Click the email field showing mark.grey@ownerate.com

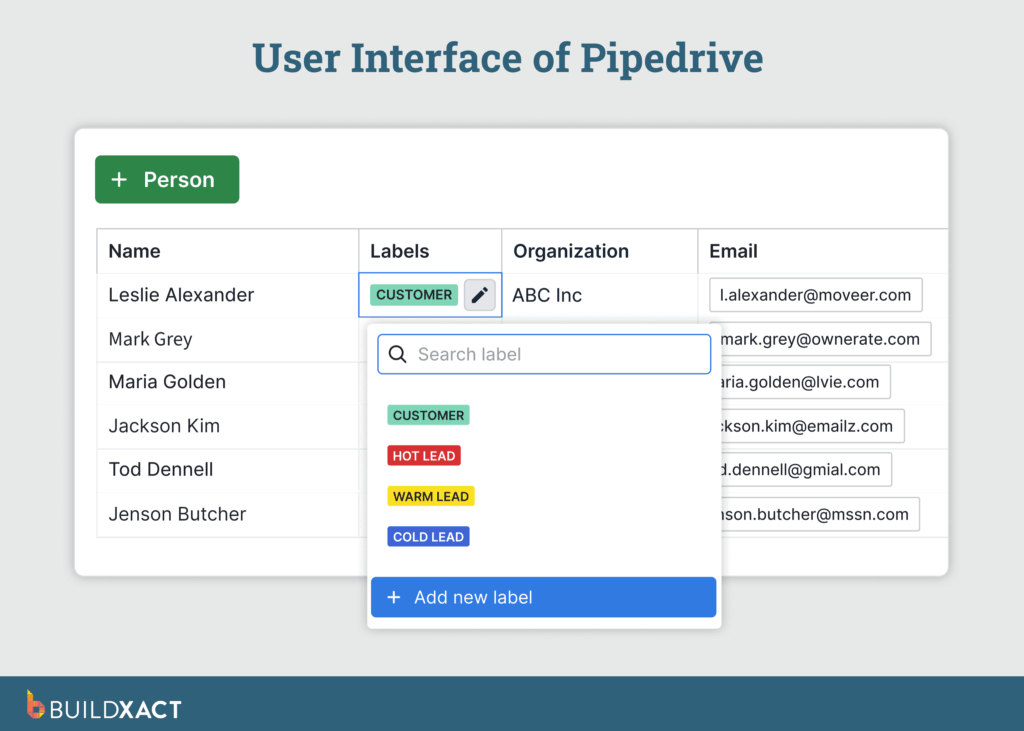pyautogui.click(x=822, y=339)
